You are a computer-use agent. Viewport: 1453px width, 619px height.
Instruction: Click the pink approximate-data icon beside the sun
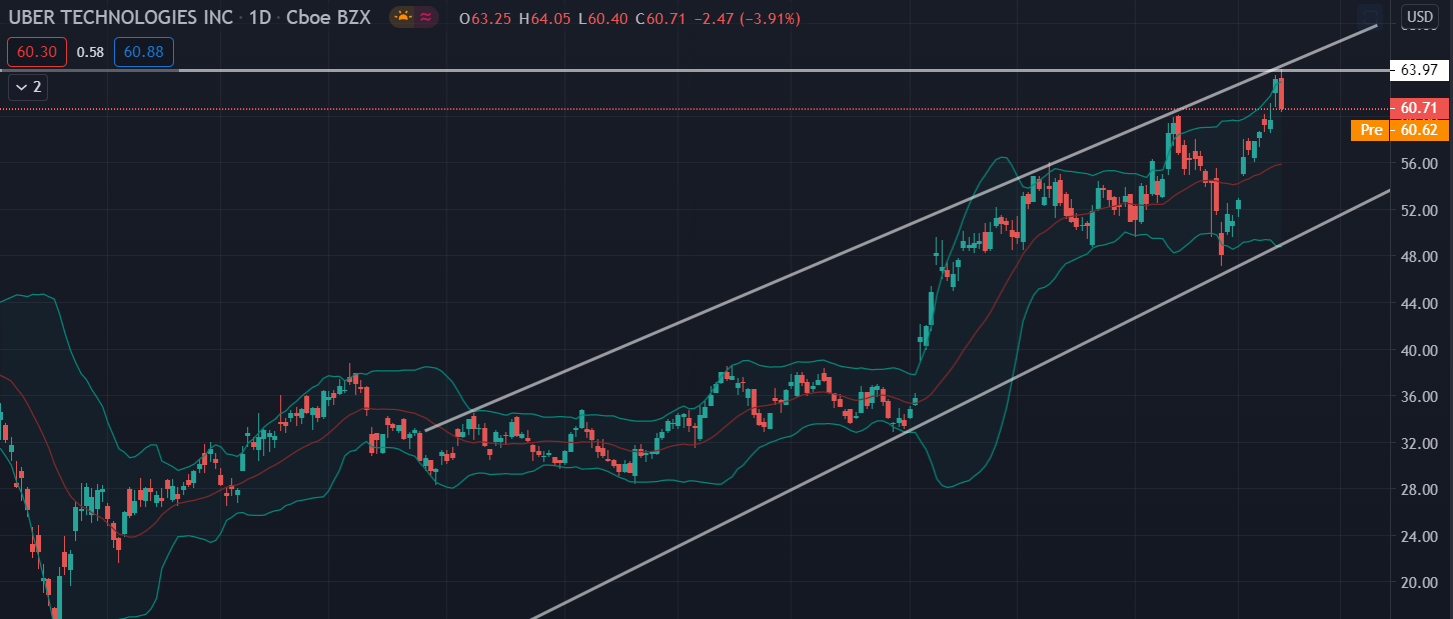(425, 18)
